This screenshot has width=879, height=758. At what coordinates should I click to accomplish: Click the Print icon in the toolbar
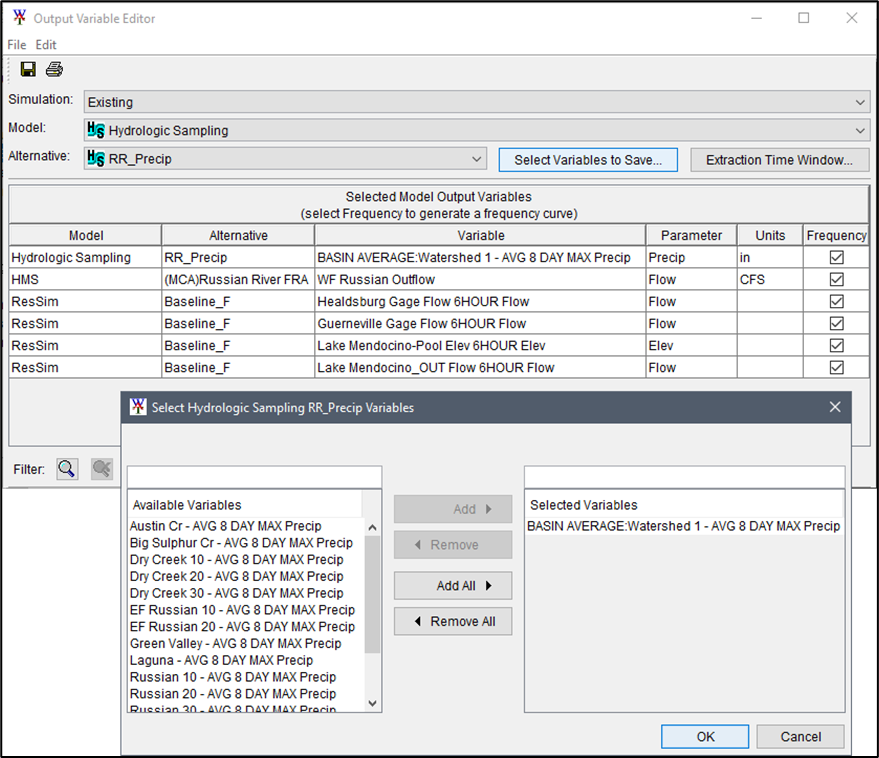pos(54,69)
